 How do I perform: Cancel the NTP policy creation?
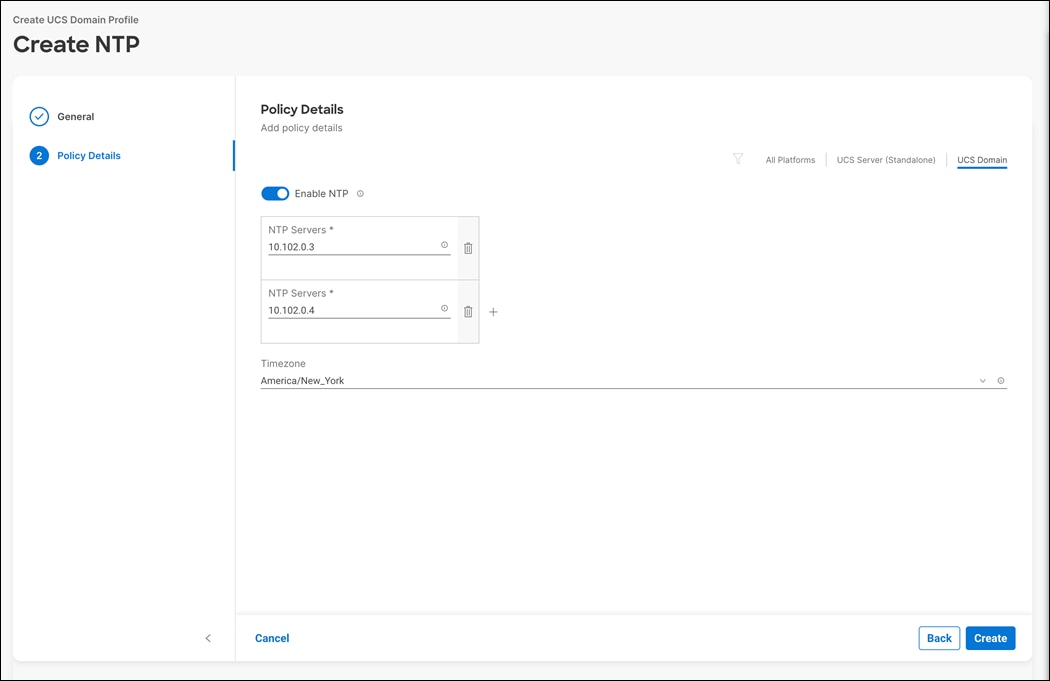[x=272, y=637]
